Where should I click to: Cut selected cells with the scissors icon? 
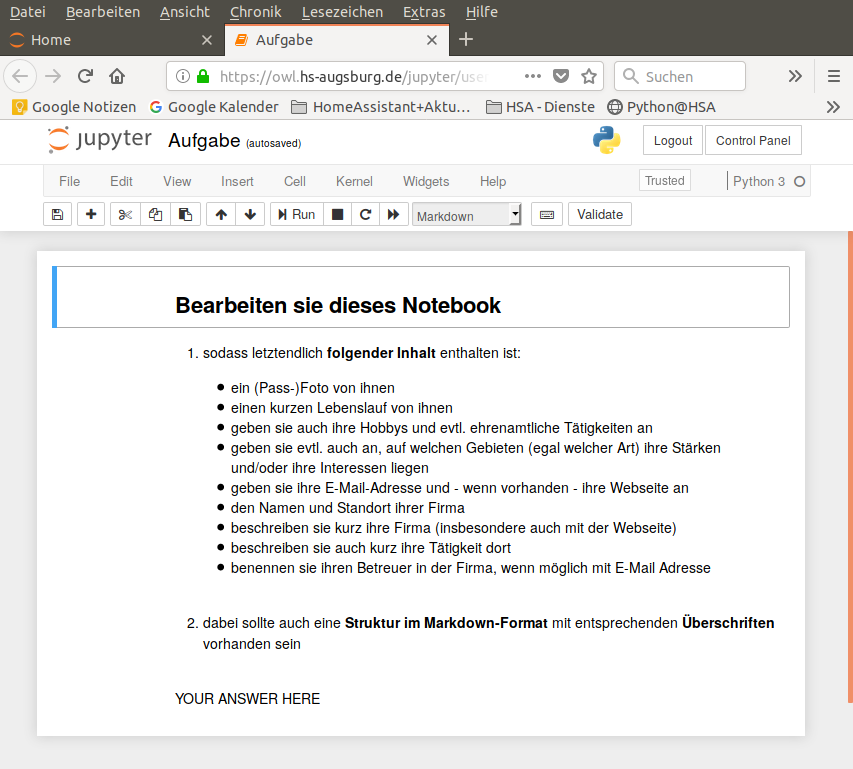[x=125, y=214]
